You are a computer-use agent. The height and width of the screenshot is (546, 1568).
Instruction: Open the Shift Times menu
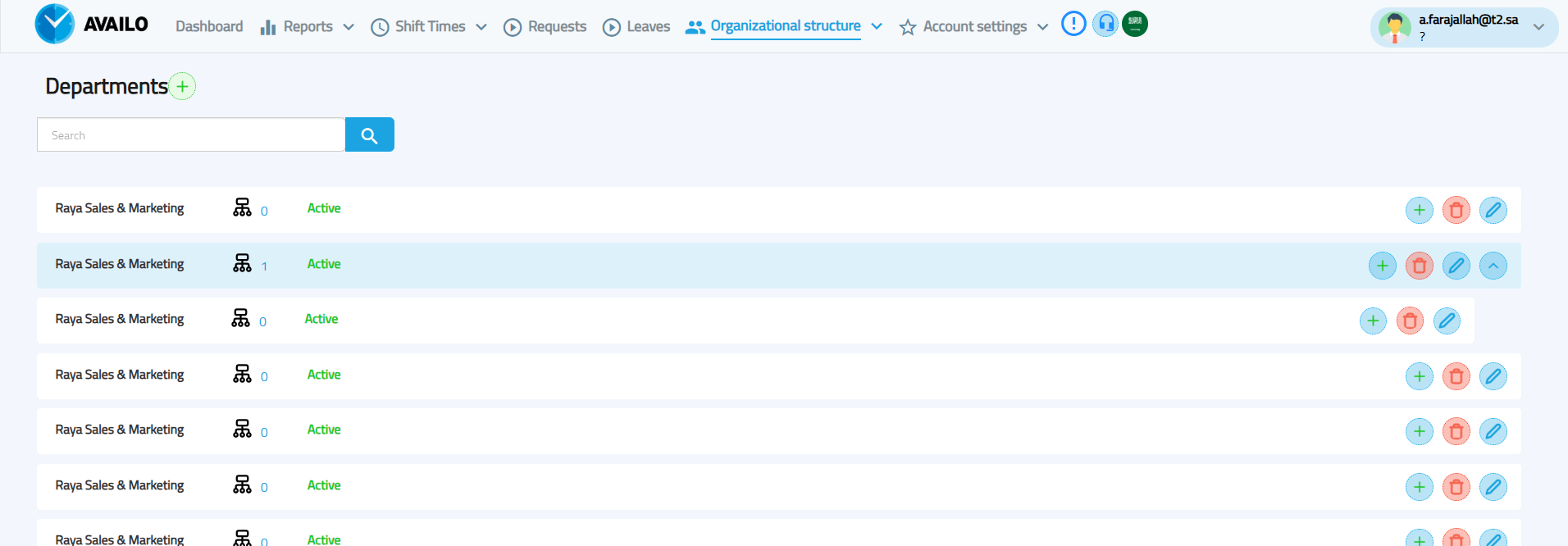pyautogui.click(x=430, y=26)
